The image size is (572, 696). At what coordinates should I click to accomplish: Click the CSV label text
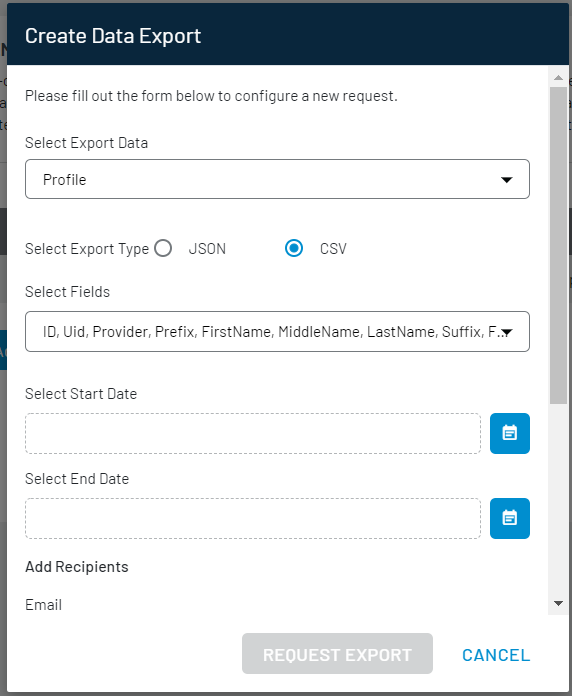(x=333, y=249)
